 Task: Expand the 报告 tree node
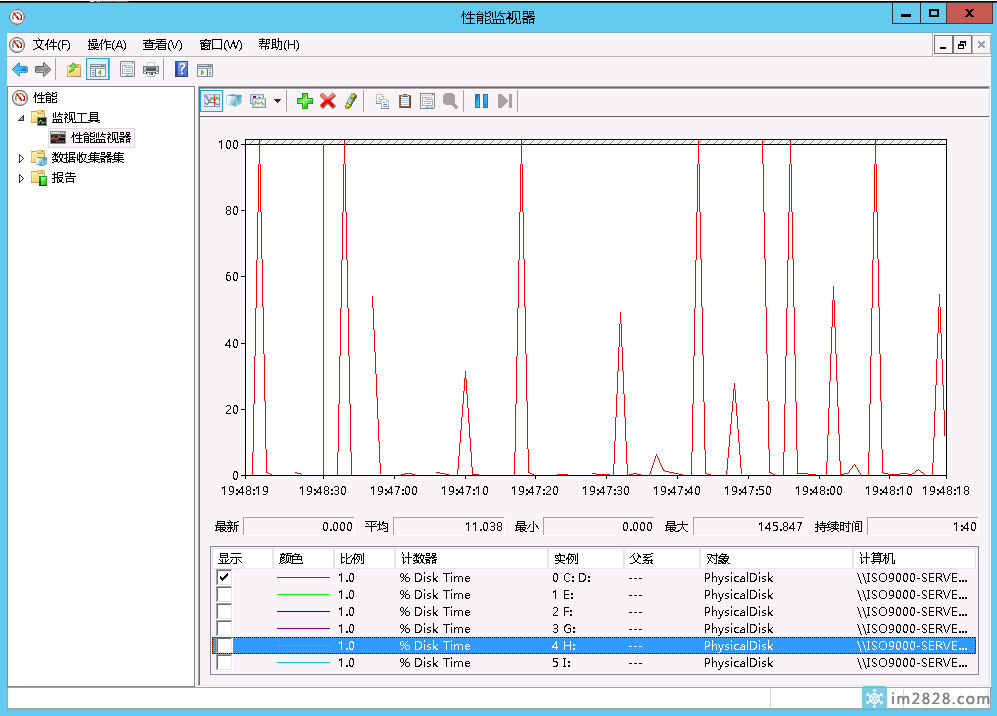22,178
